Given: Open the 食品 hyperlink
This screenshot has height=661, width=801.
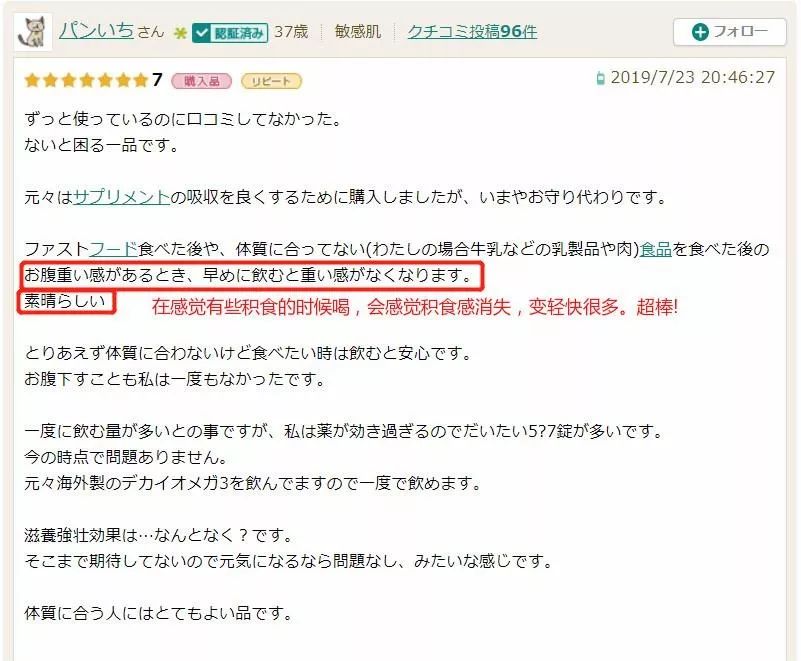Looking at the screenshot, I should (655, 249).
